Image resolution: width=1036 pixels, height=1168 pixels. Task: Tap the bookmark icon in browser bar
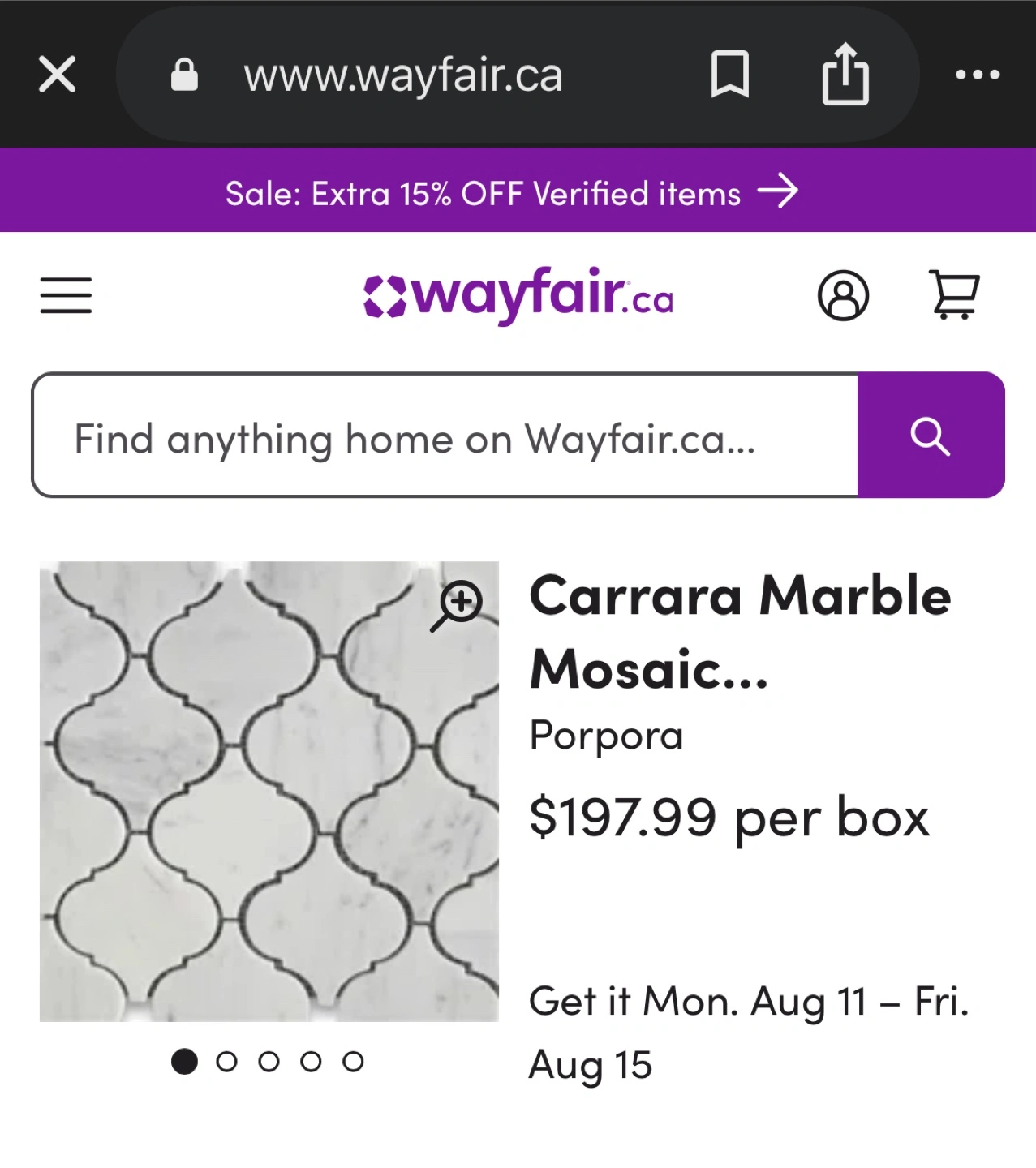[x=729, y=75]
